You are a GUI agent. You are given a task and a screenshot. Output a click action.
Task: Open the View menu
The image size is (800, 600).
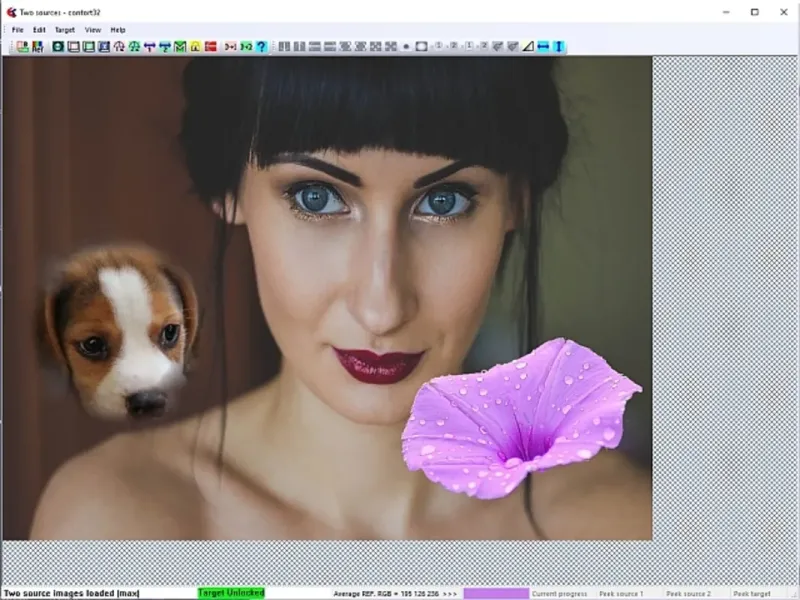coord(92,30)
